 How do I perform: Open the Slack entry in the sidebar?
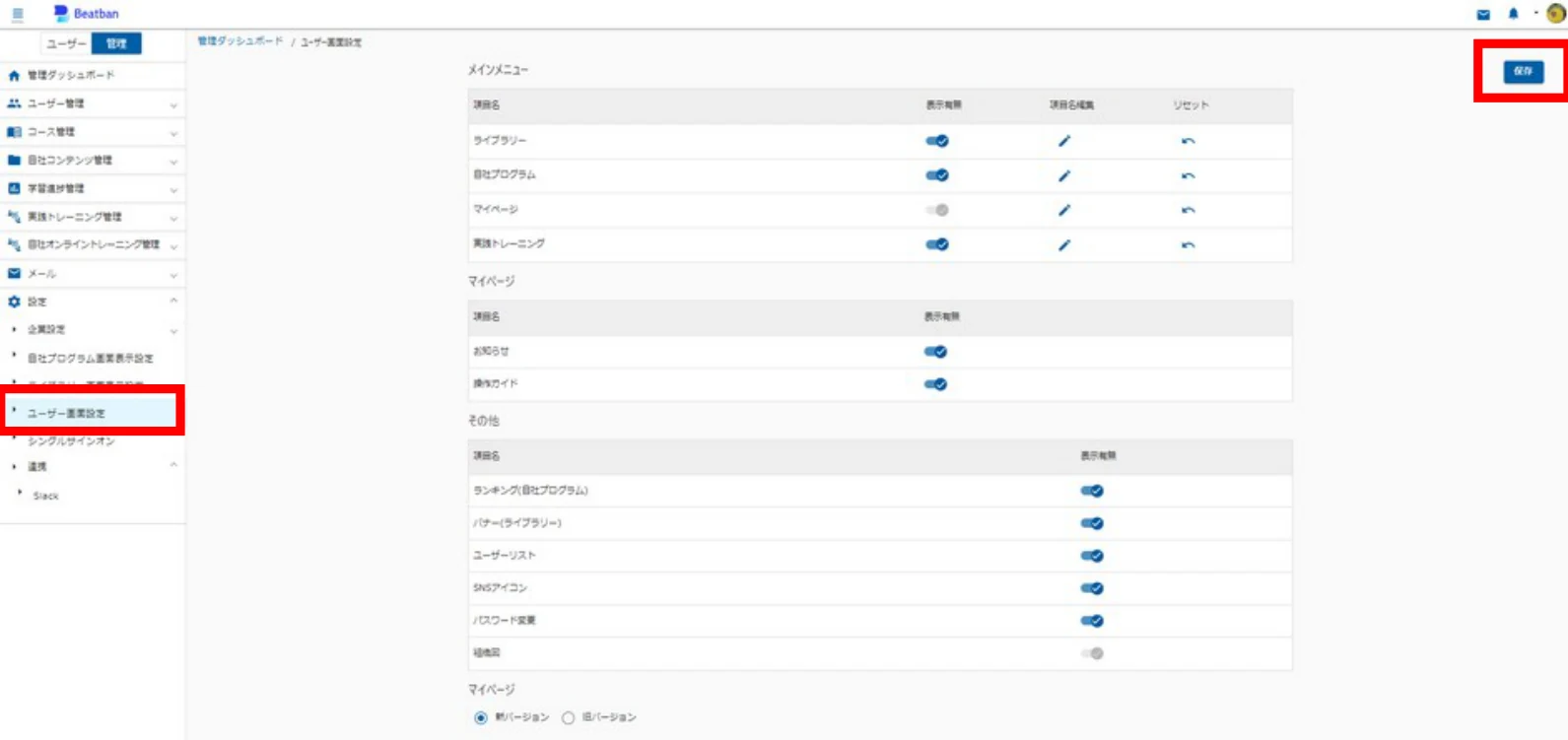click(45, 496)
